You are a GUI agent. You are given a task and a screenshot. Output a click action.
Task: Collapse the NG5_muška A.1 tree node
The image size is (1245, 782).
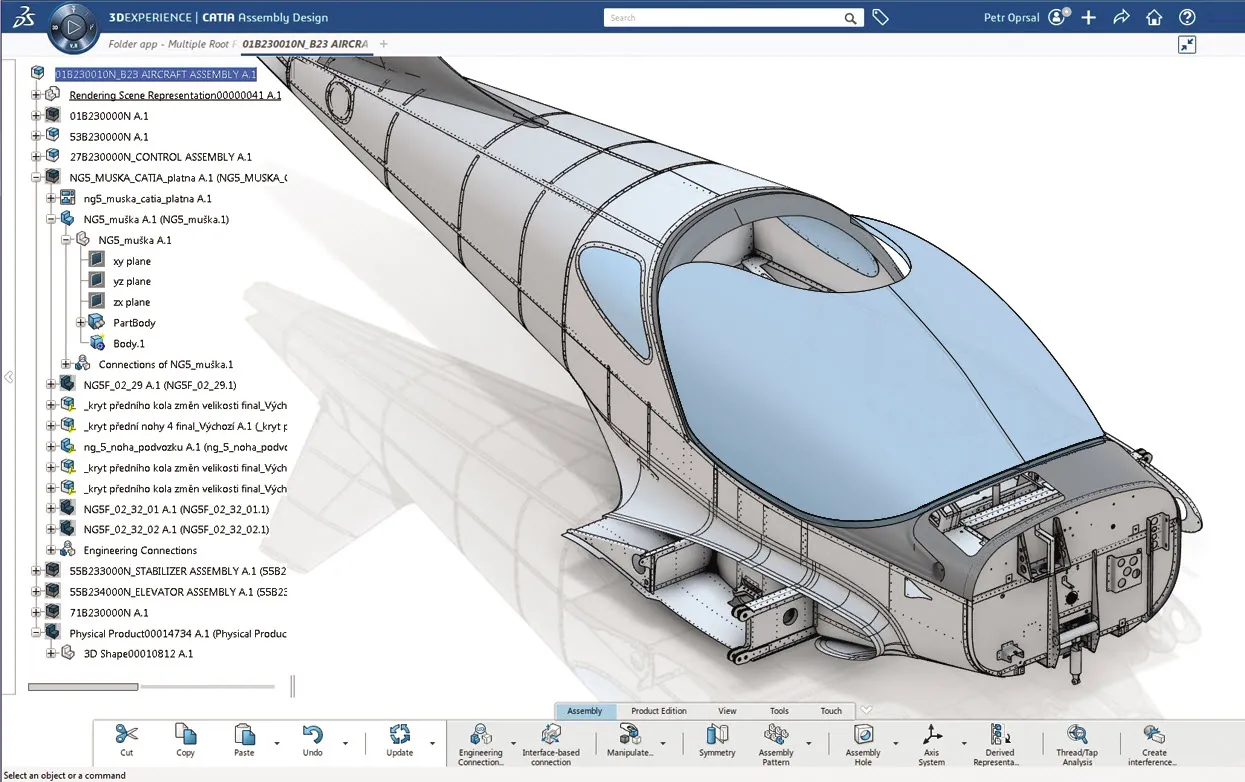[x=65, y=239]
